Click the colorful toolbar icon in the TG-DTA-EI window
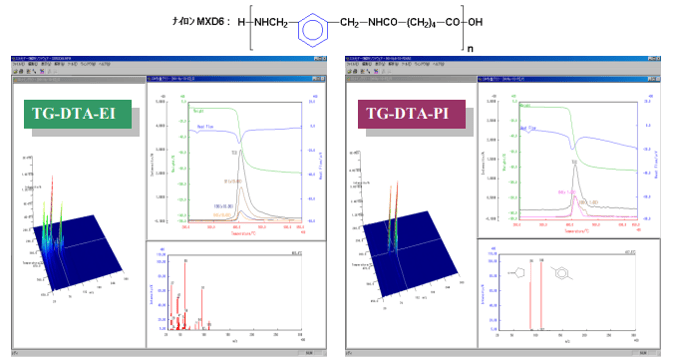The image size is (673, 364). 42,71
